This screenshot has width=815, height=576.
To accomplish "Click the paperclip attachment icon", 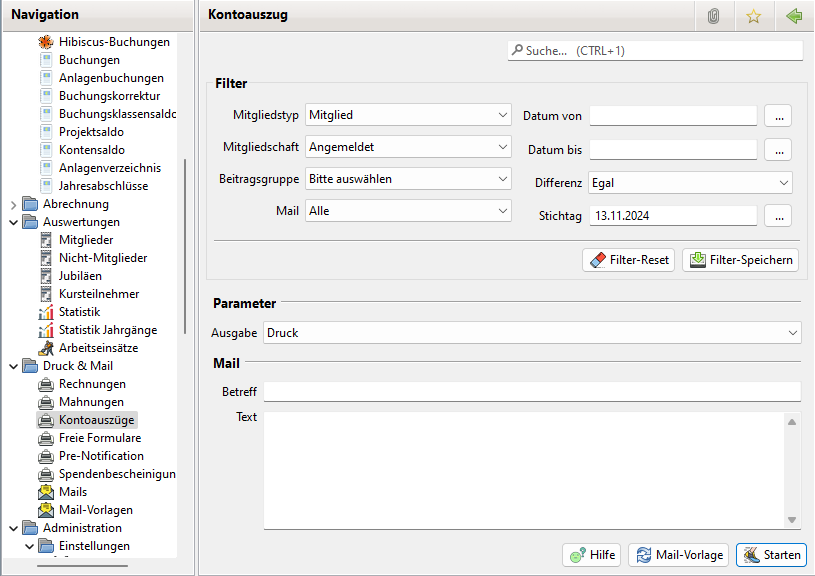I will point(713,16).
